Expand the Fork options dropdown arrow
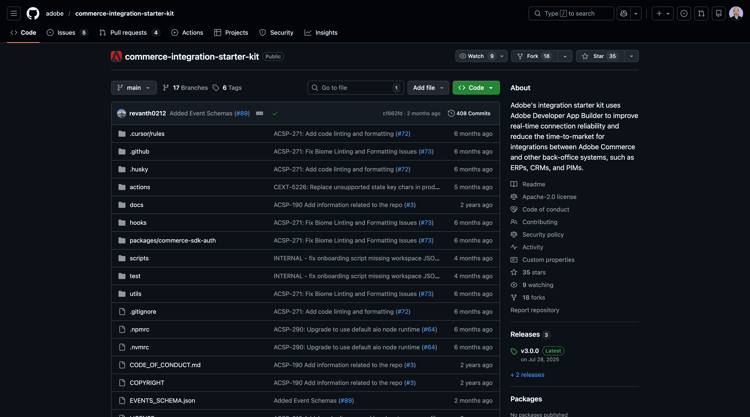This screenshot has width=750, height=417. point(565,56)
